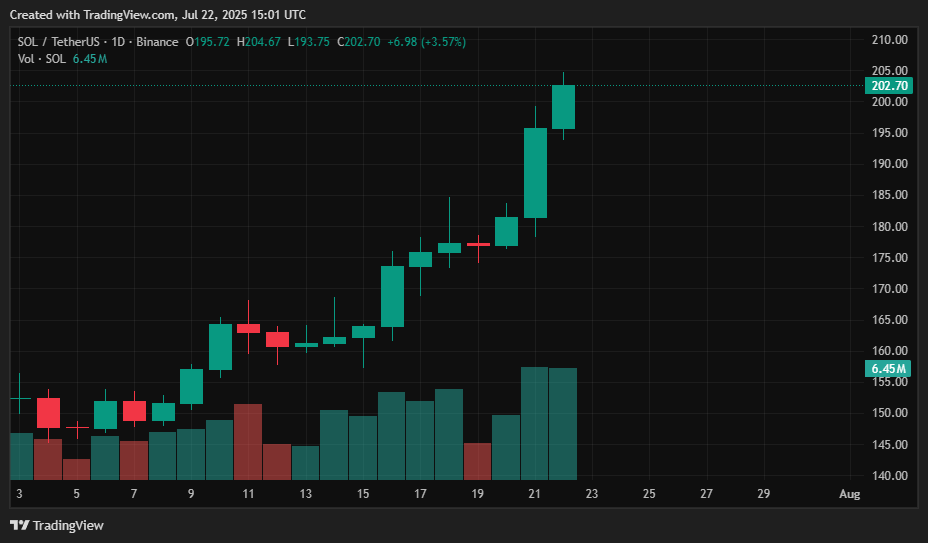Select the latest green candle on July 22
928x543 pixels.
563,107
